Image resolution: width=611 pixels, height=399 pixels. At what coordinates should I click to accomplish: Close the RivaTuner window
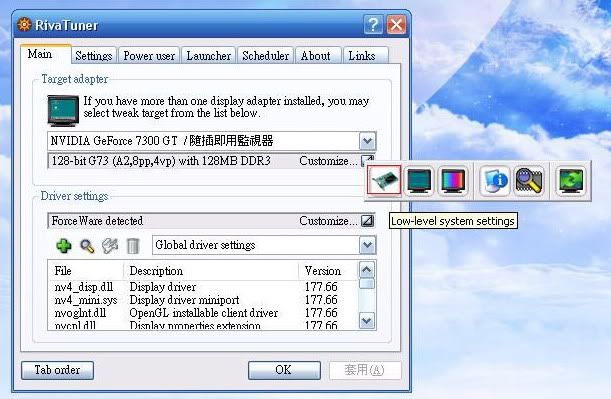tap(396, 25)
